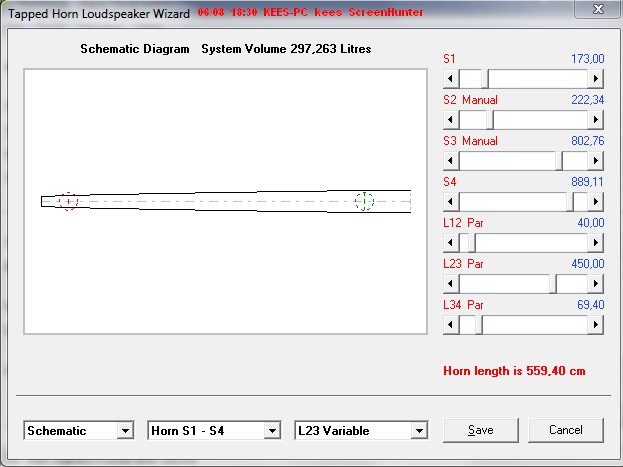This screenshot has height=467, width=623.
Task: Click the S2 slider right arrow
Action: [596, 120]
